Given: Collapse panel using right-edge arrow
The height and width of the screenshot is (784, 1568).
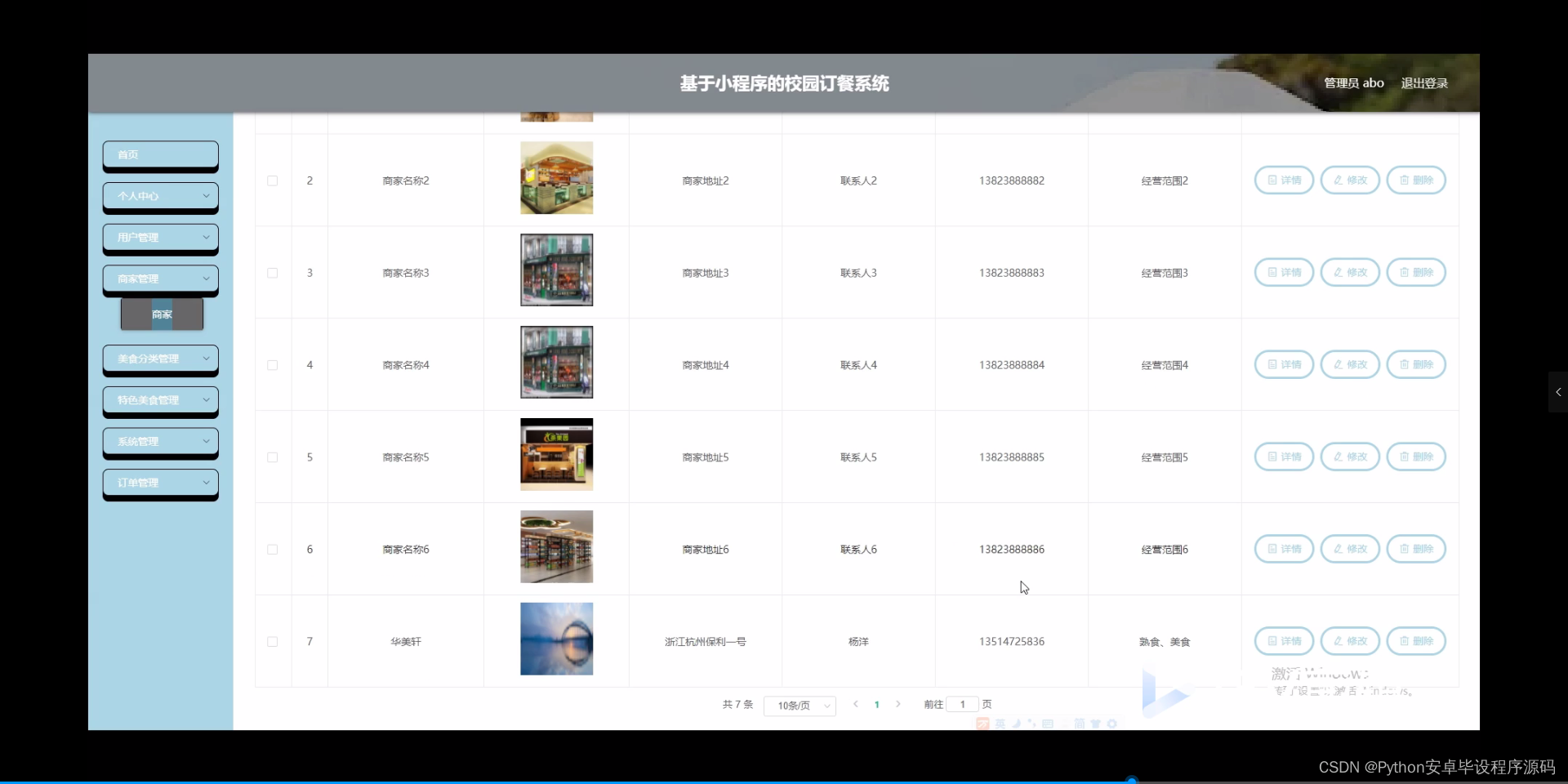Looking at the screenshot, I should point(1557,392).
